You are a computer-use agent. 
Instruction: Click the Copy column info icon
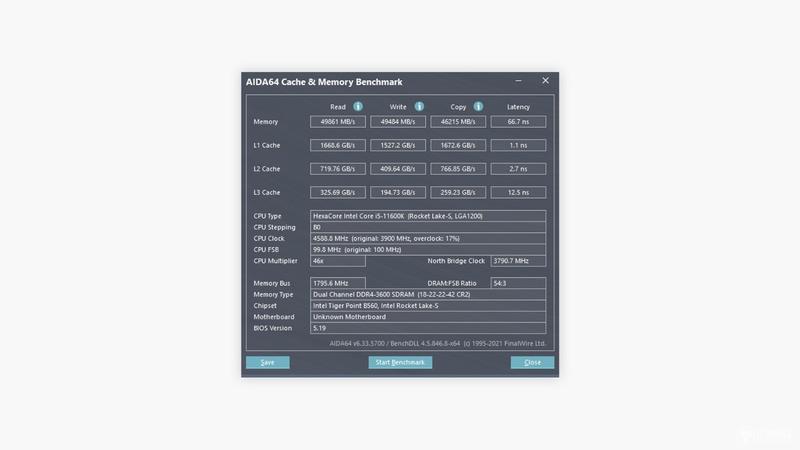[478, 106]
